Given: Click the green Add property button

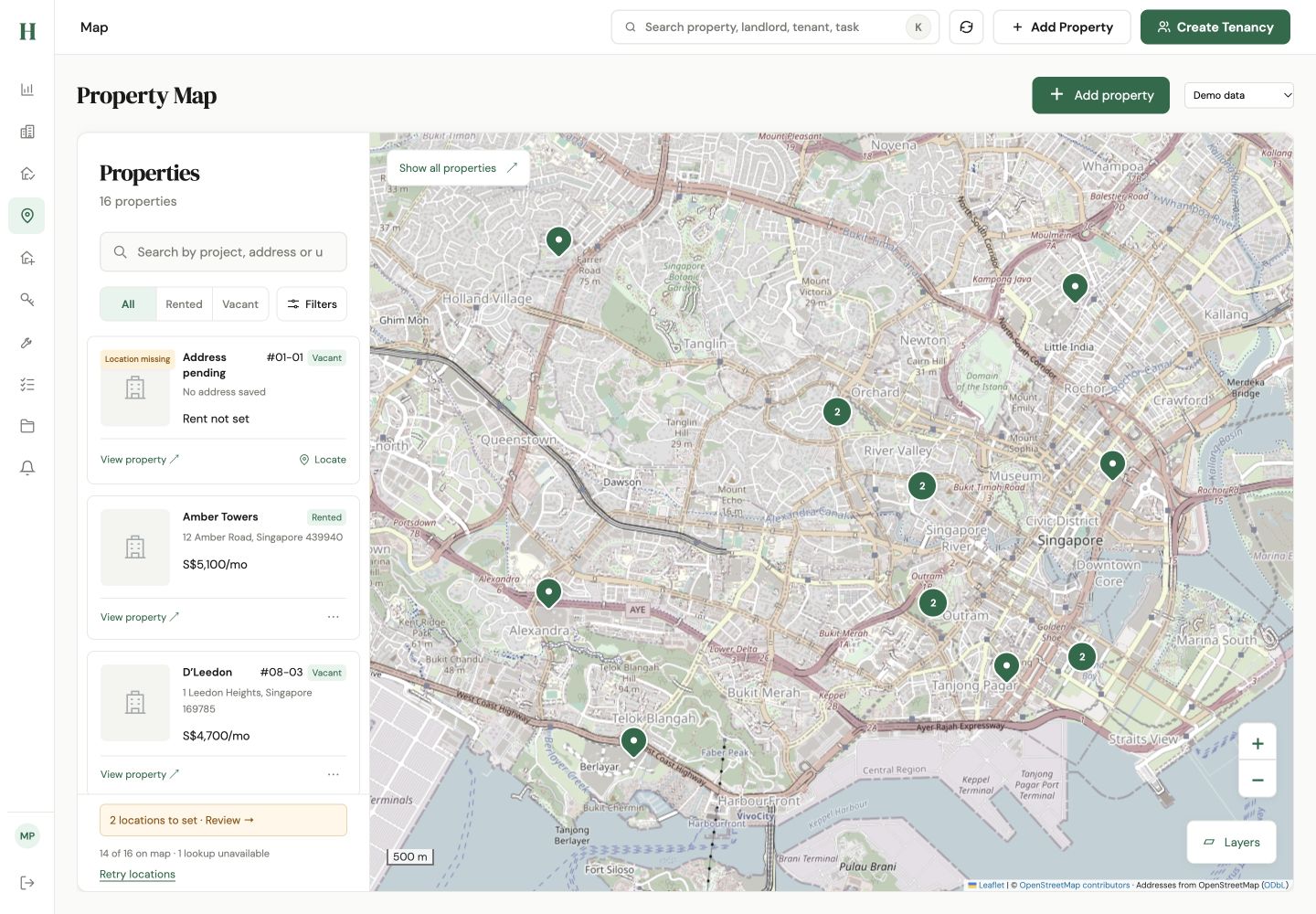Looking at the screenshot, I should [x=1101, y=95].
